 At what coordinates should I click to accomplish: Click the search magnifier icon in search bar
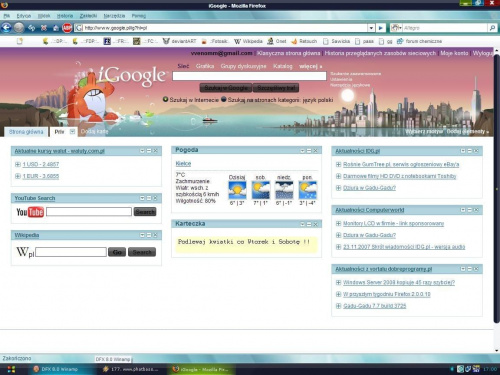click(492, 28)
